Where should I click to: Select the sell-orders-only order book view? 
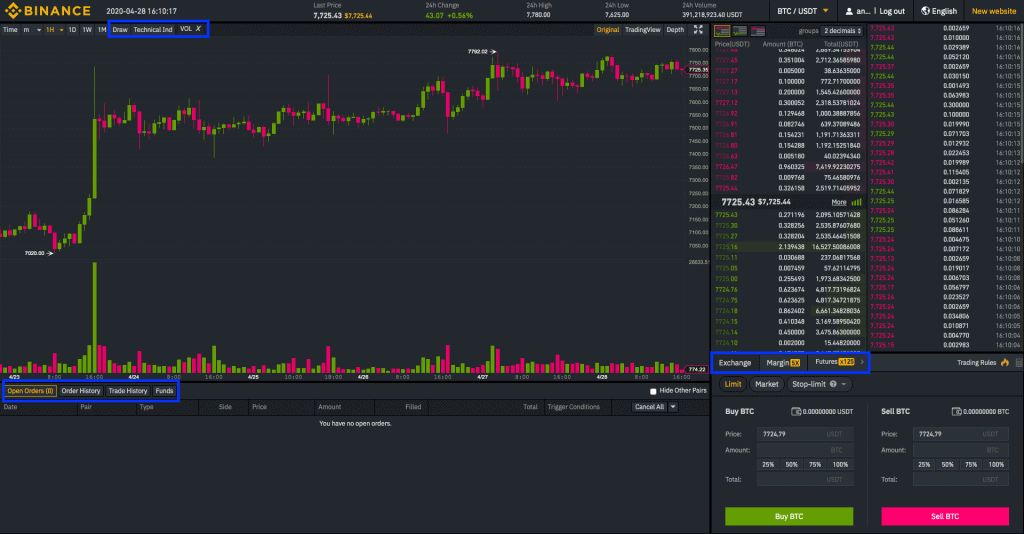click(x=758, y=31)
